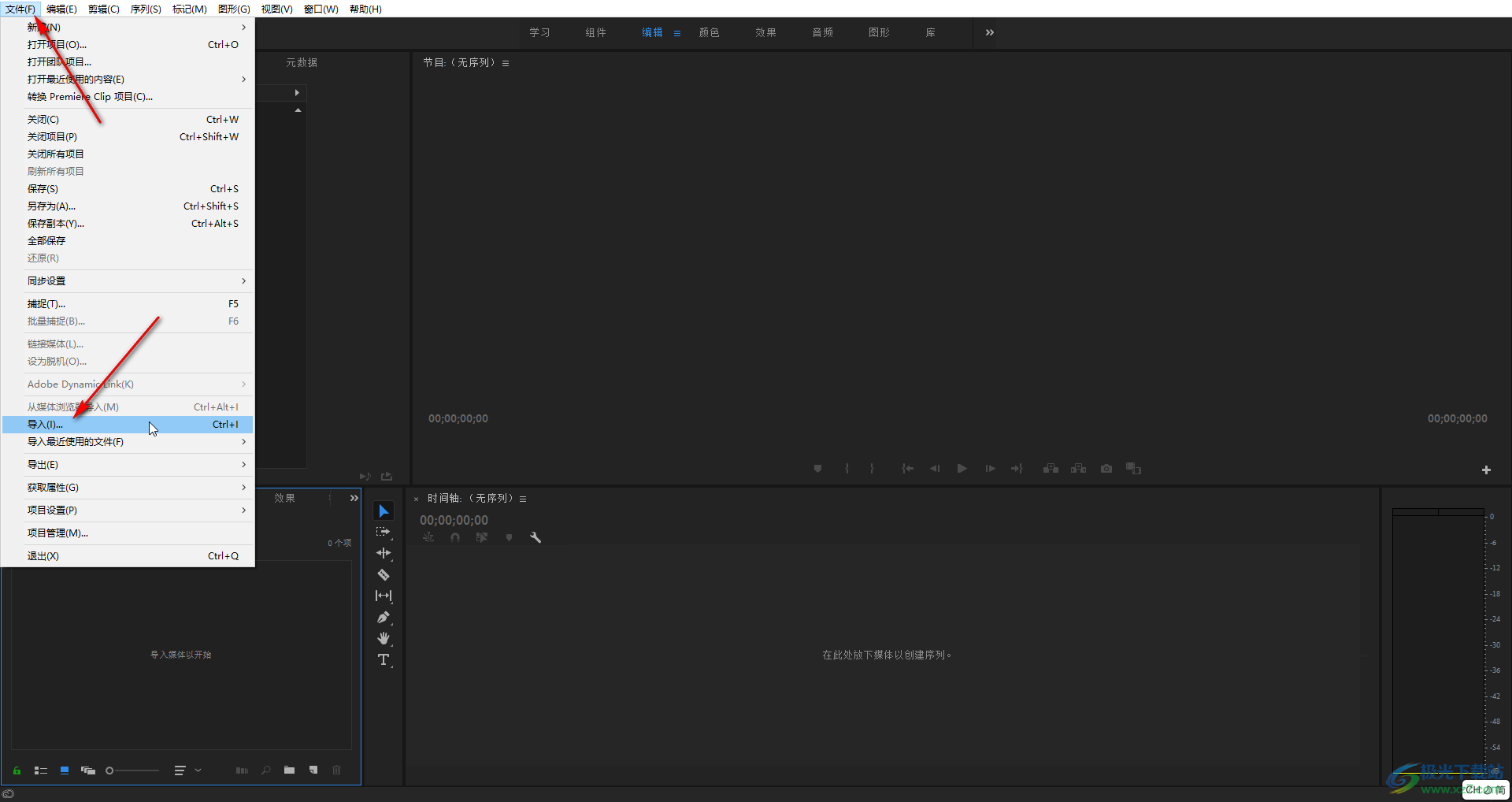Open the comparison view icon
The image size is (1512, 802).
1133,469
